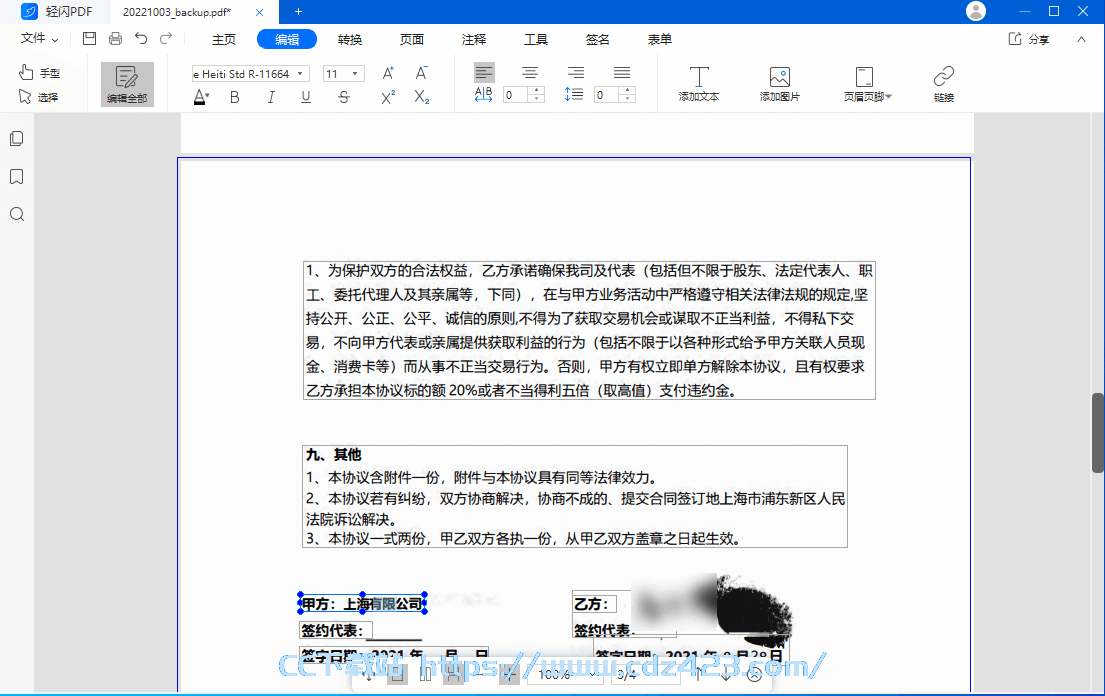The image size is (1105, 696).
Task: Click the 九、其他 heading text
Action: click(x=333, y=455)
